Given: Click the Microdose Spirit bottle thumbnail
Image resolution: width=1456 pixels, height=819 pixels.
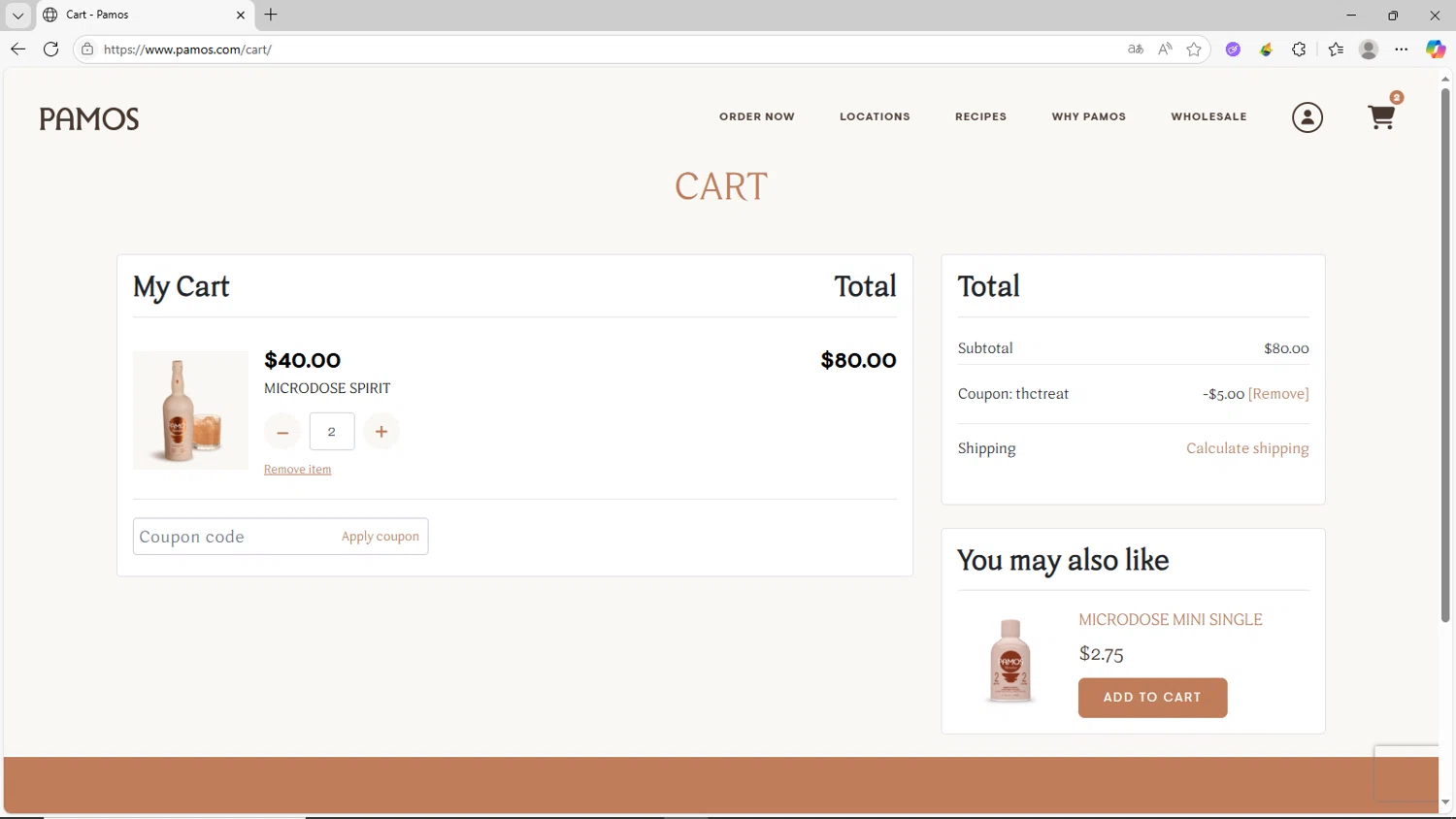Looking at the screenshot, I should click(x=190, y=410).
